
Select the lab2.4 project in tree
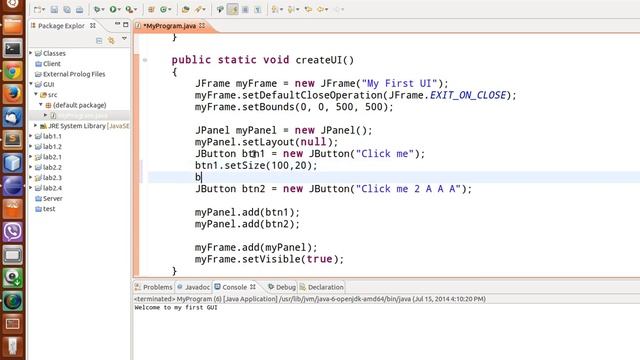pos(48,188)
